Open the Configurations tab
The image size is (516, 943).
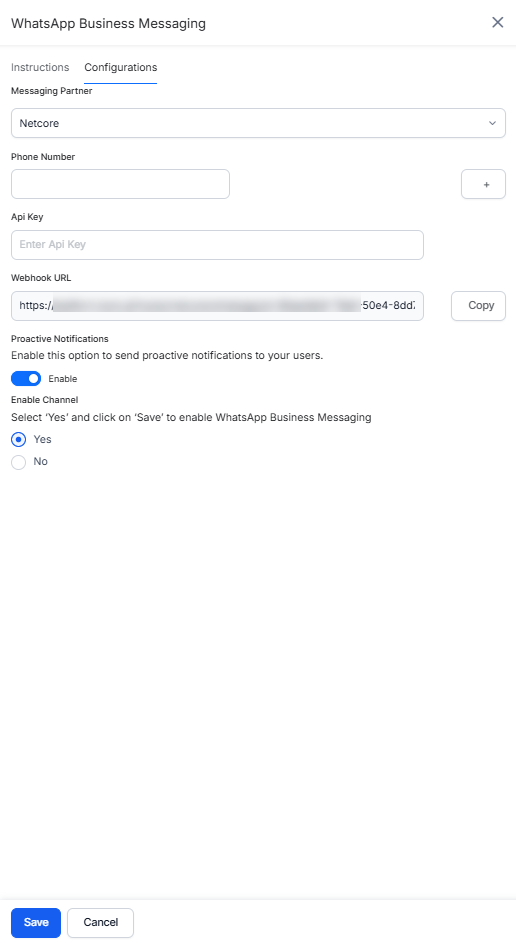[120, 67]
